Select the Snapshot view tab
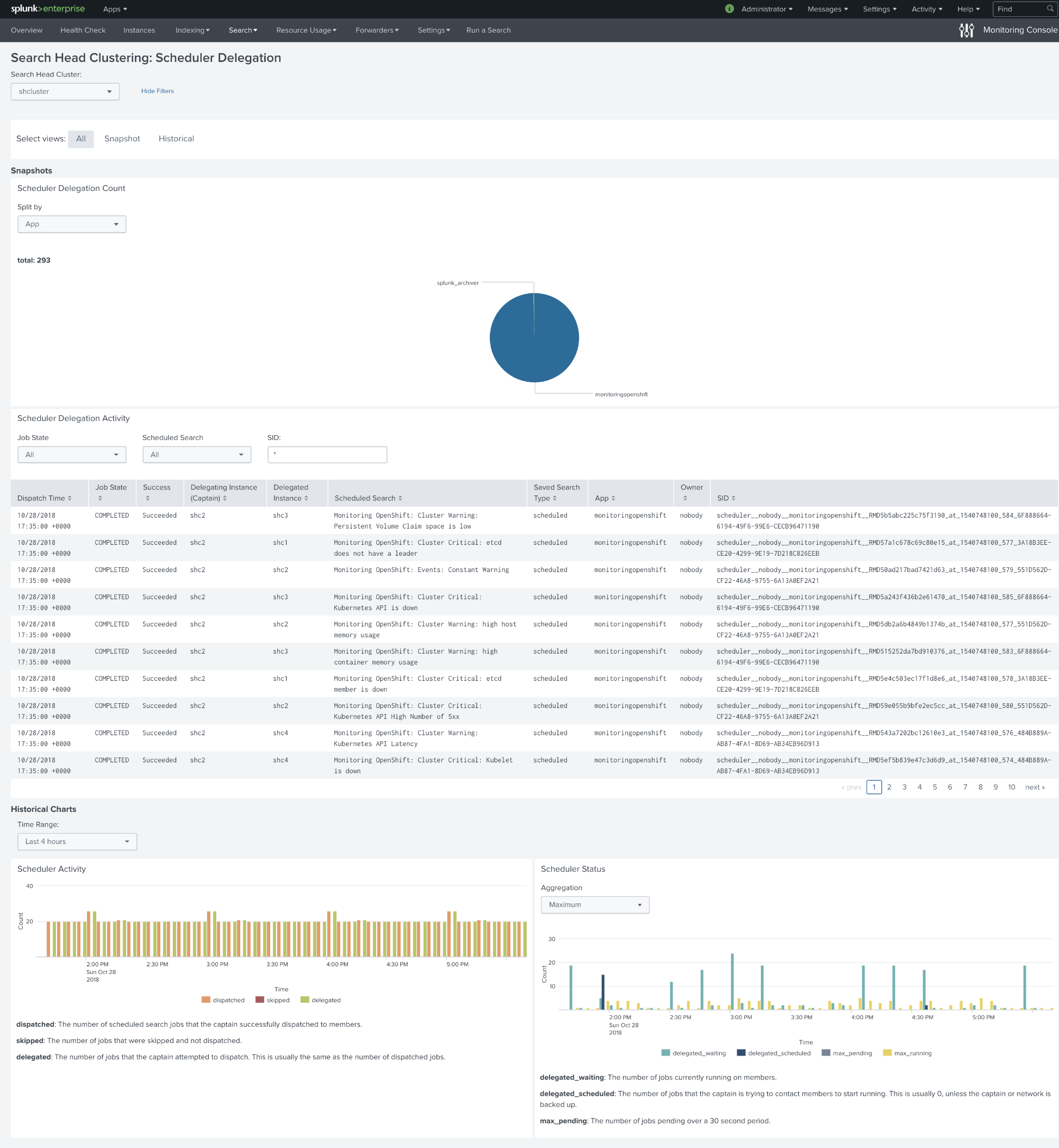 121,138
